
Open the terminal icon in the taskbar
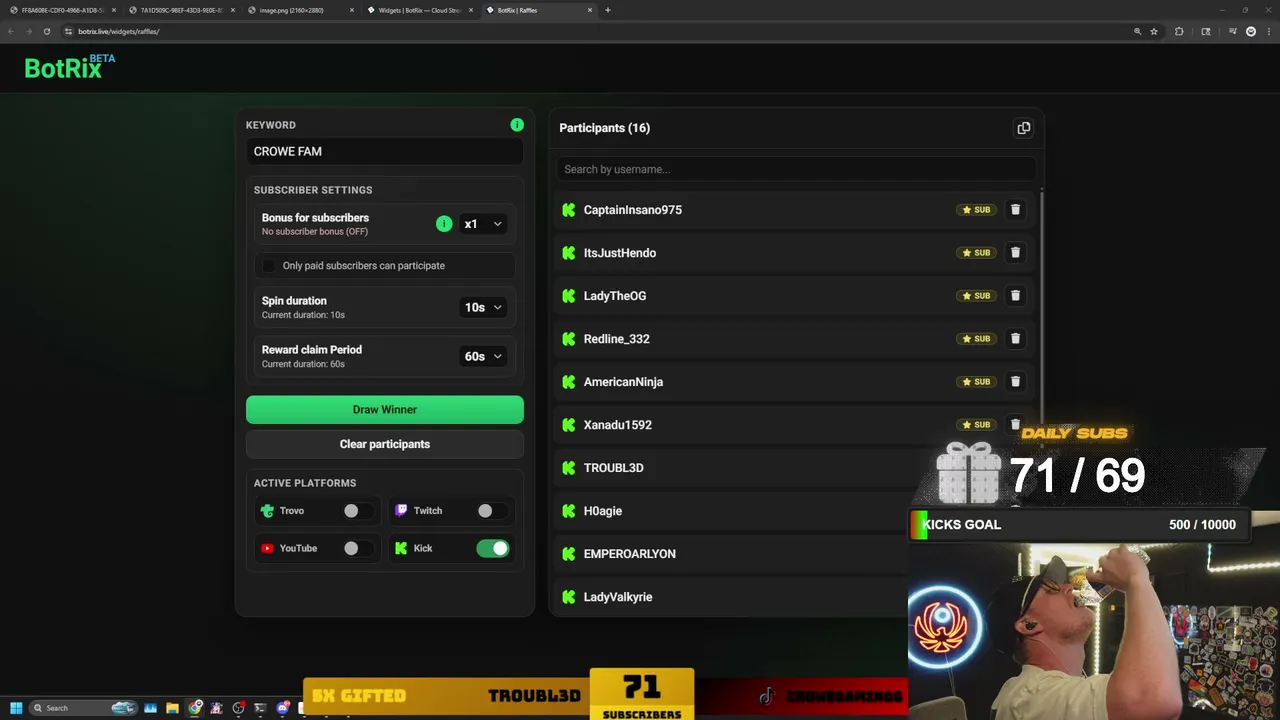click(x=261, y=708)
